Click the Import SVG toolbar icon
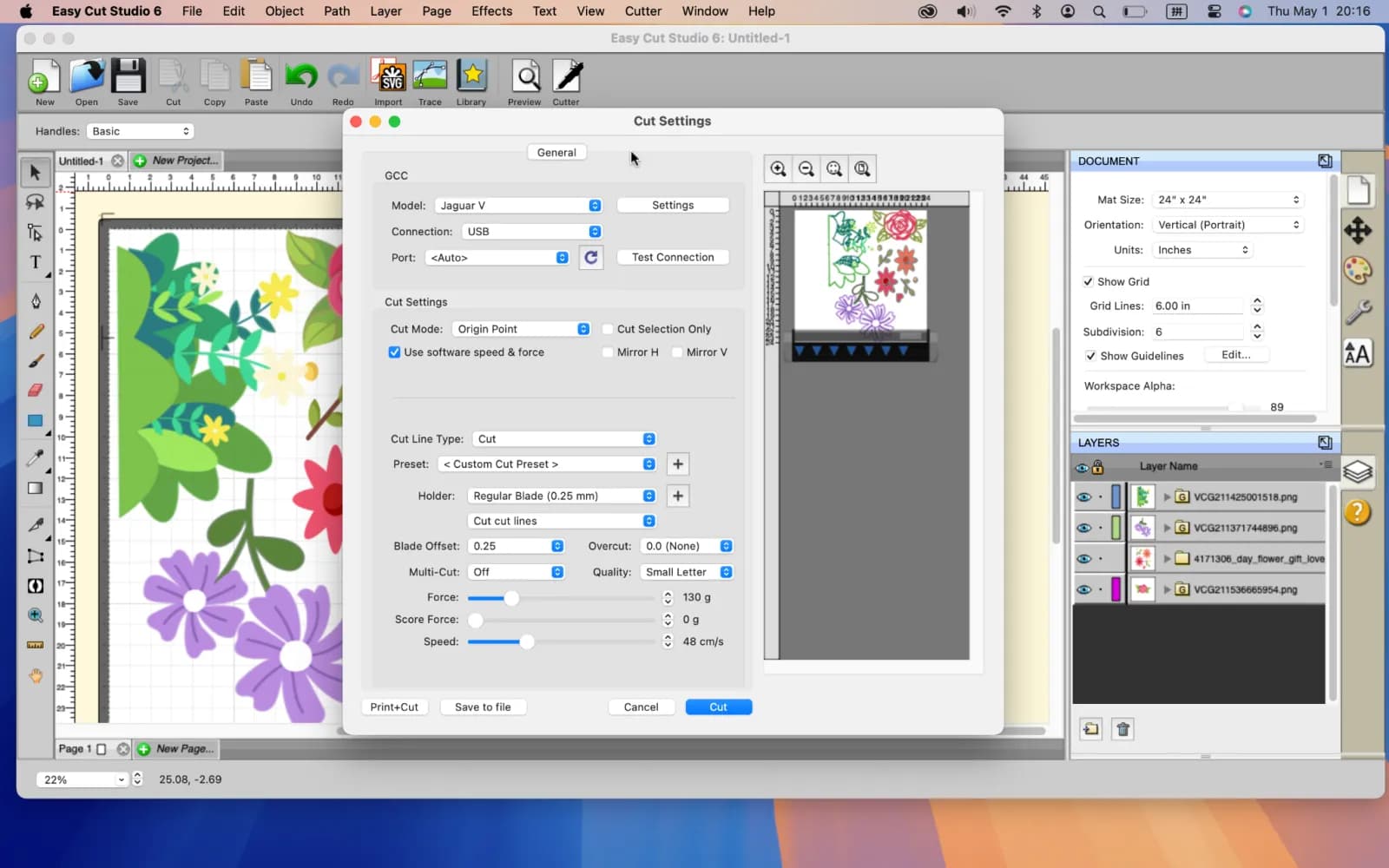 (388, 77)
